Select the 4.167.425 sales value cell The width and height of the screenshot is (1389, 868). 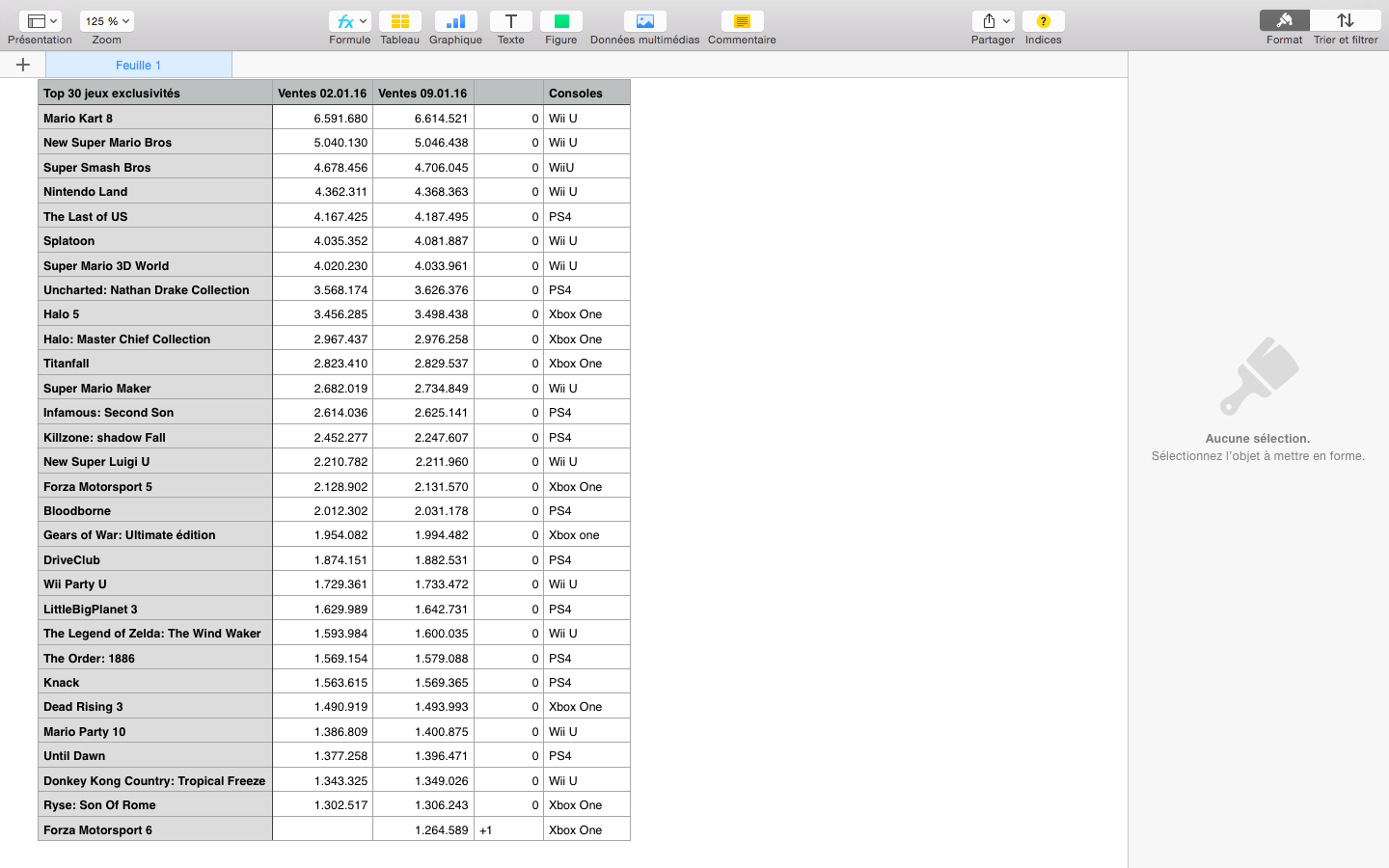[322, 216]
